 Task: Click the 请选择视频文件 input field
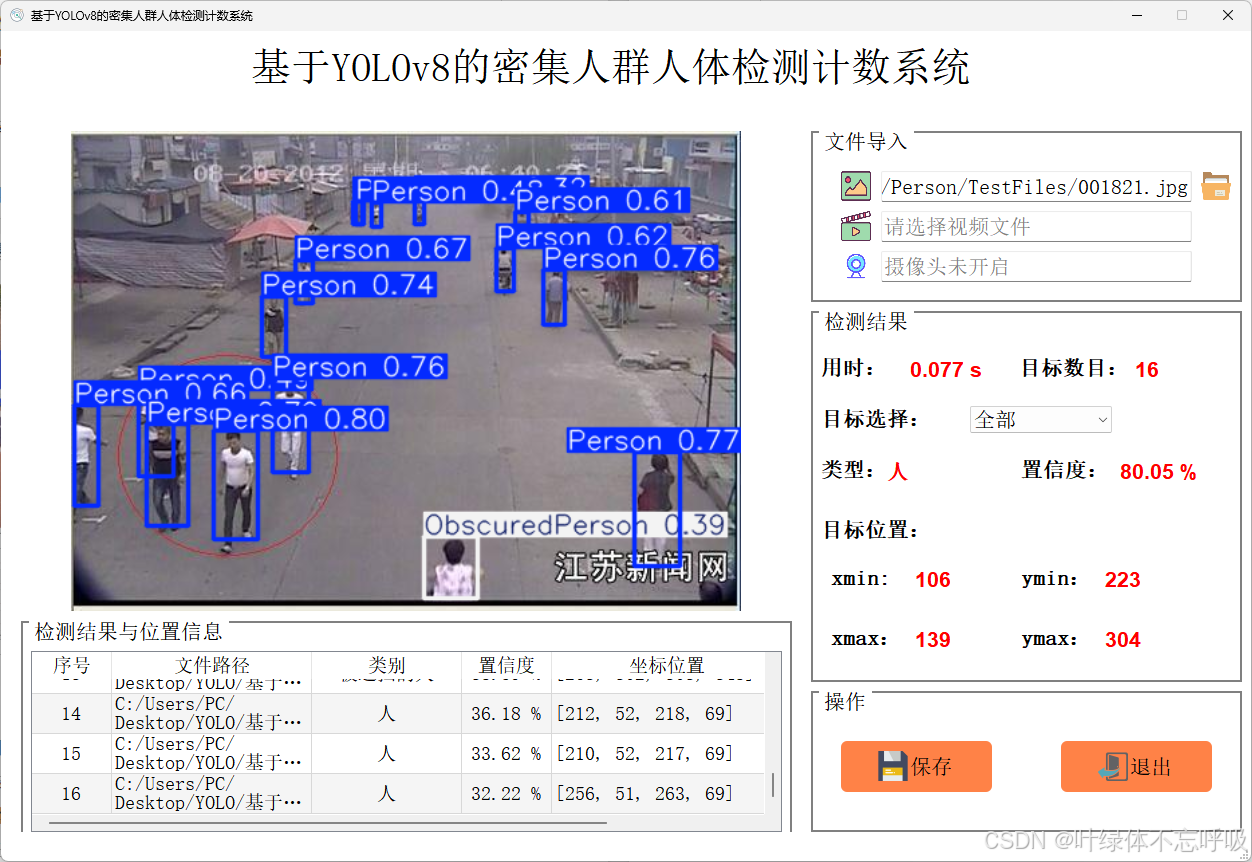(x=1036, y=226)
